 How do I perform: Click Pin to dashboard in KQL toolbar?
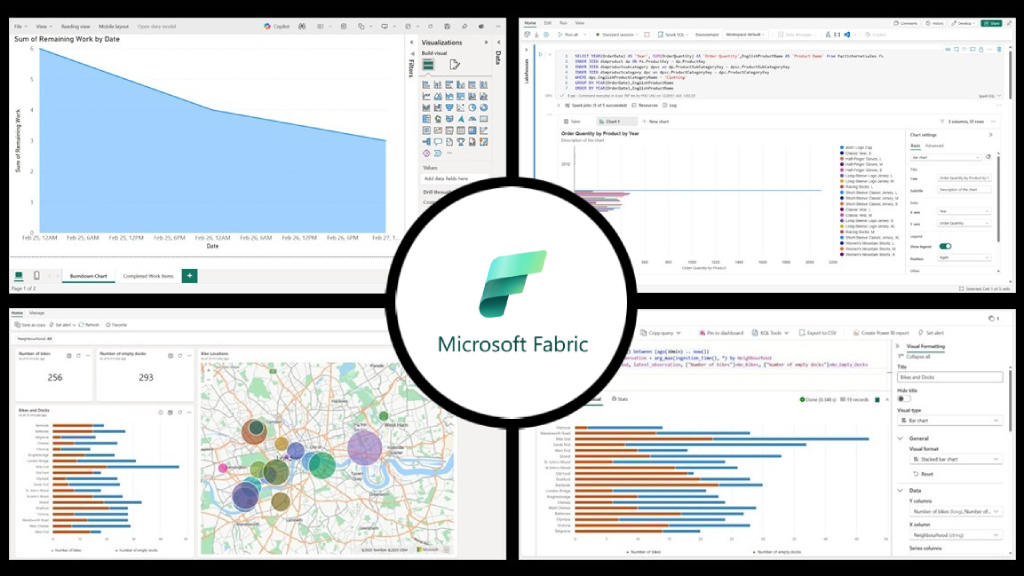(721, 333)
